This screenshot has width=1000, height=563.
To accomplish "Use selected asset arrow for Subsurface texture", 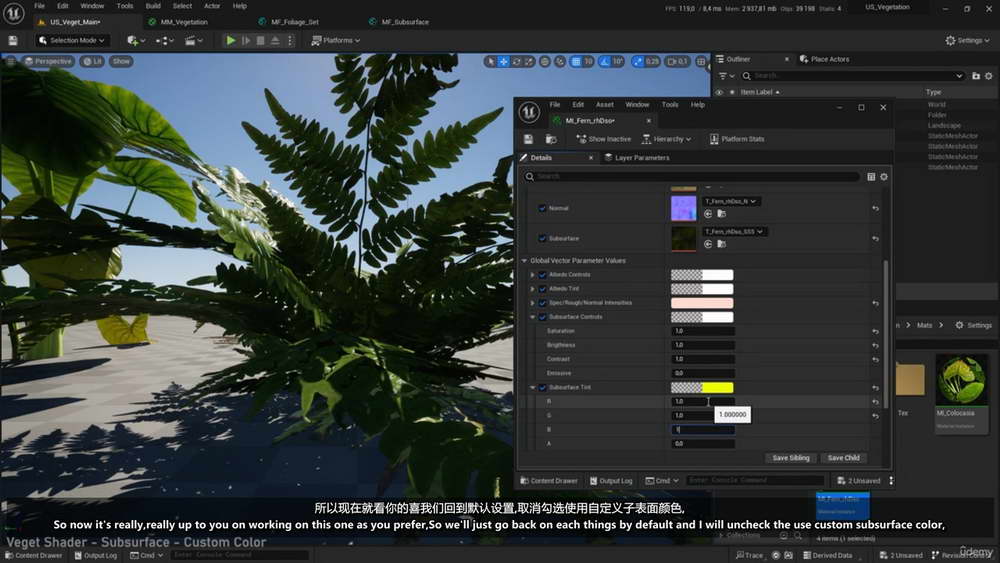I will [708, 244].
